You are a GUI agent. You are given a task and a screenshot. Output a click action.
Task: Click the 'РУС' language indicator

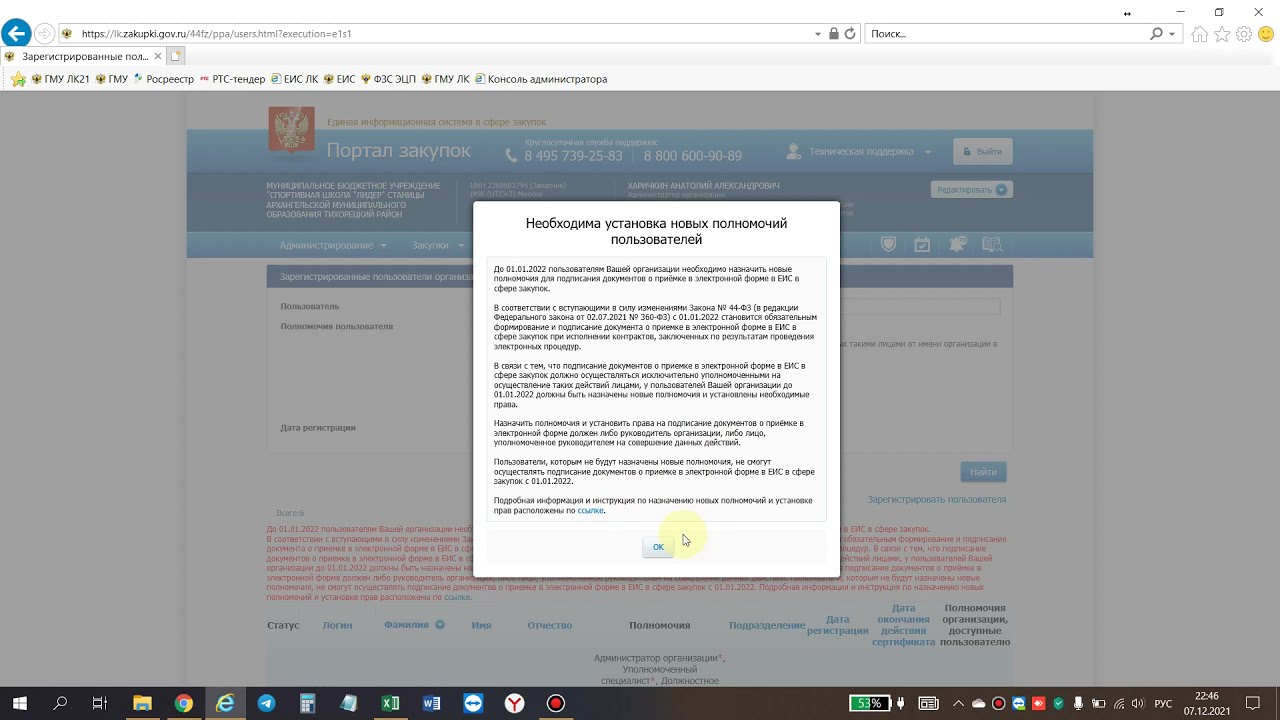click(1163, 704)
